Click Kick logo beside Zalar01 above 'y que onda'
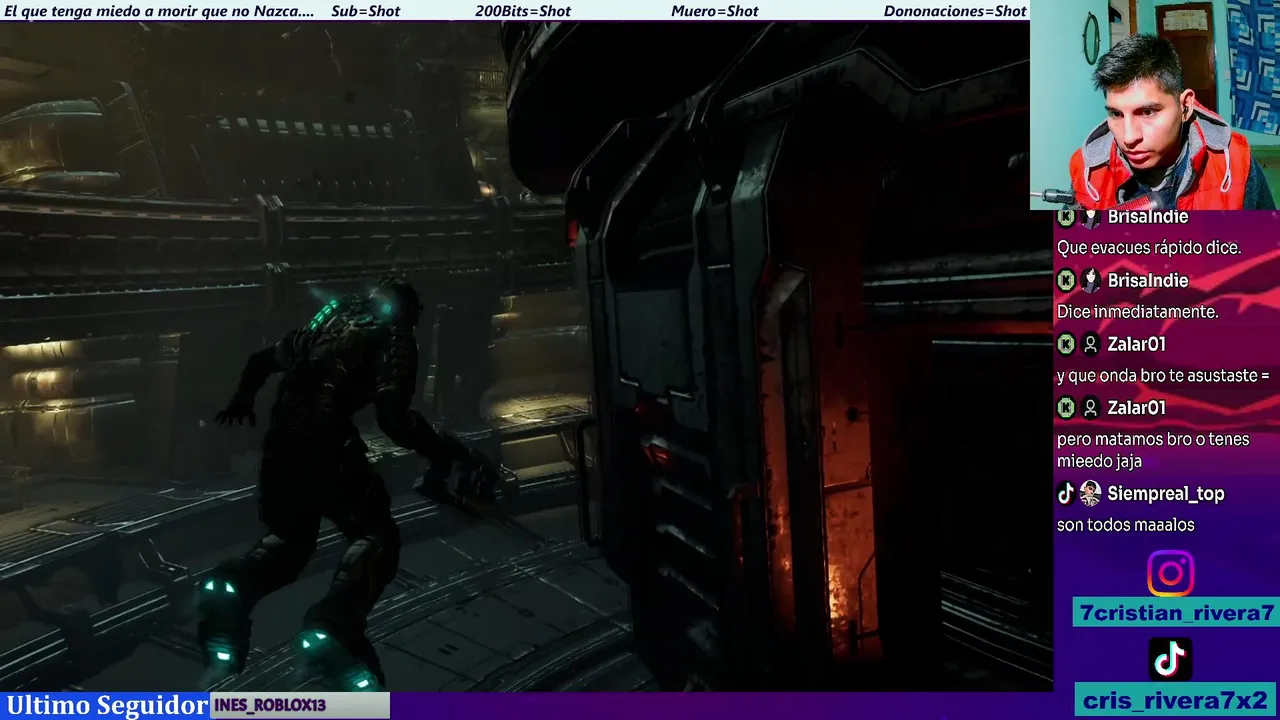Image resolution: width=1280 pixels, height=720 pixels. (x=1066, y=344)
